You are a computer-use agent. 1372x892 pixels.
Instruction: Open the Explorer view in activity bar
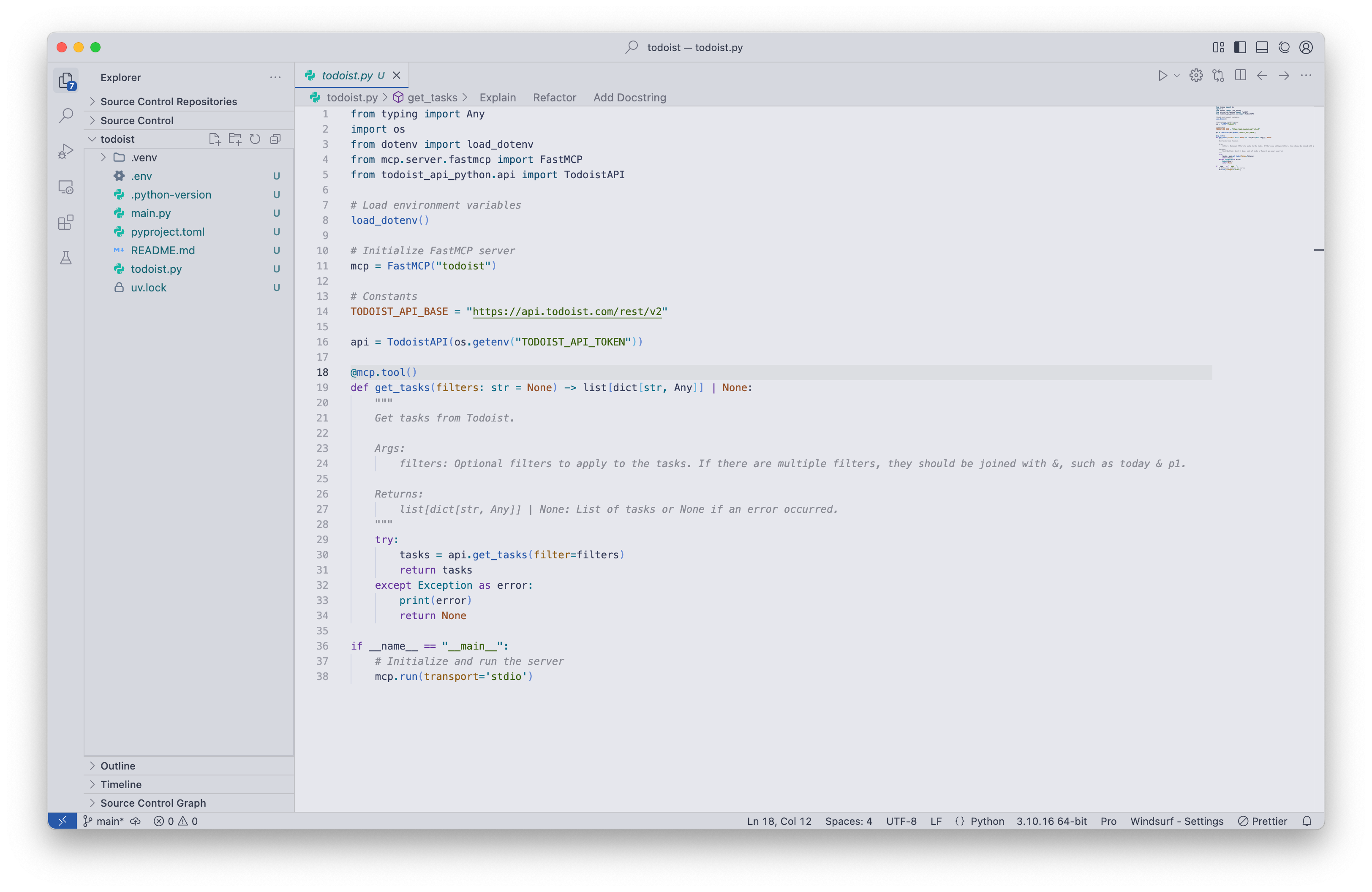[x=66, y=80]
